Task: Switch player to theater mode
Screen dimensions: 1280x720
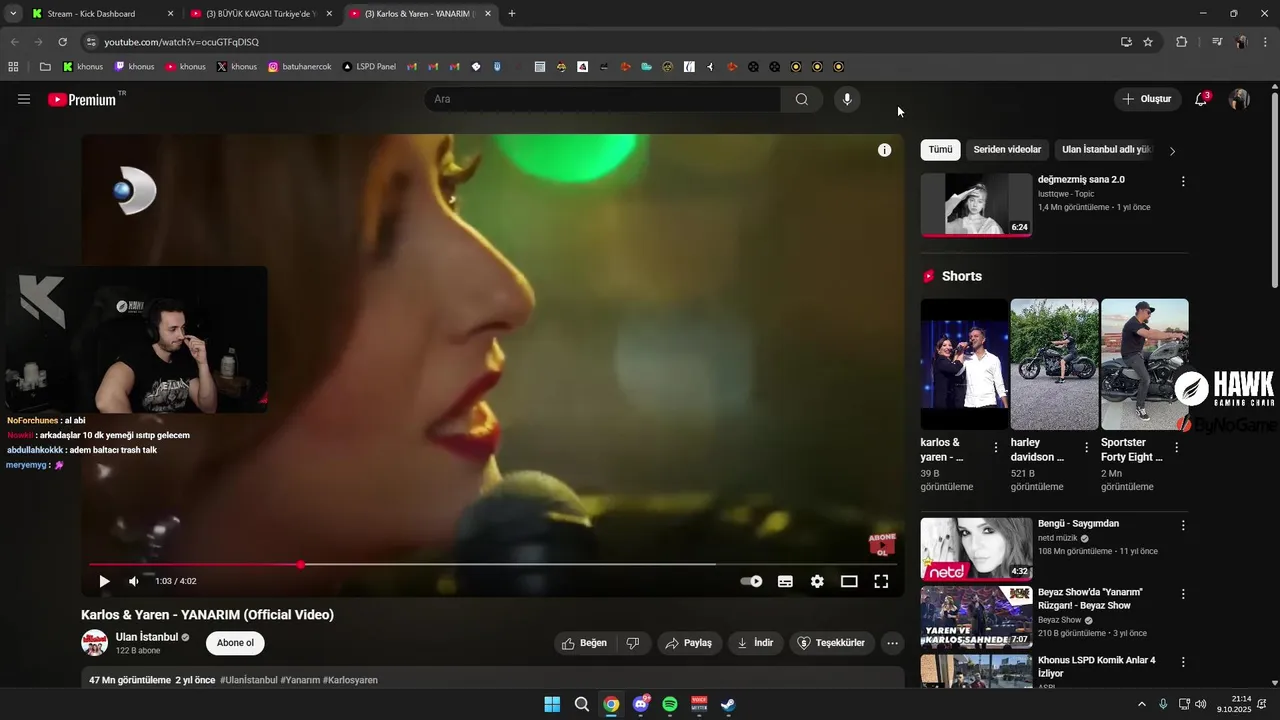Action: pos(849,581)
